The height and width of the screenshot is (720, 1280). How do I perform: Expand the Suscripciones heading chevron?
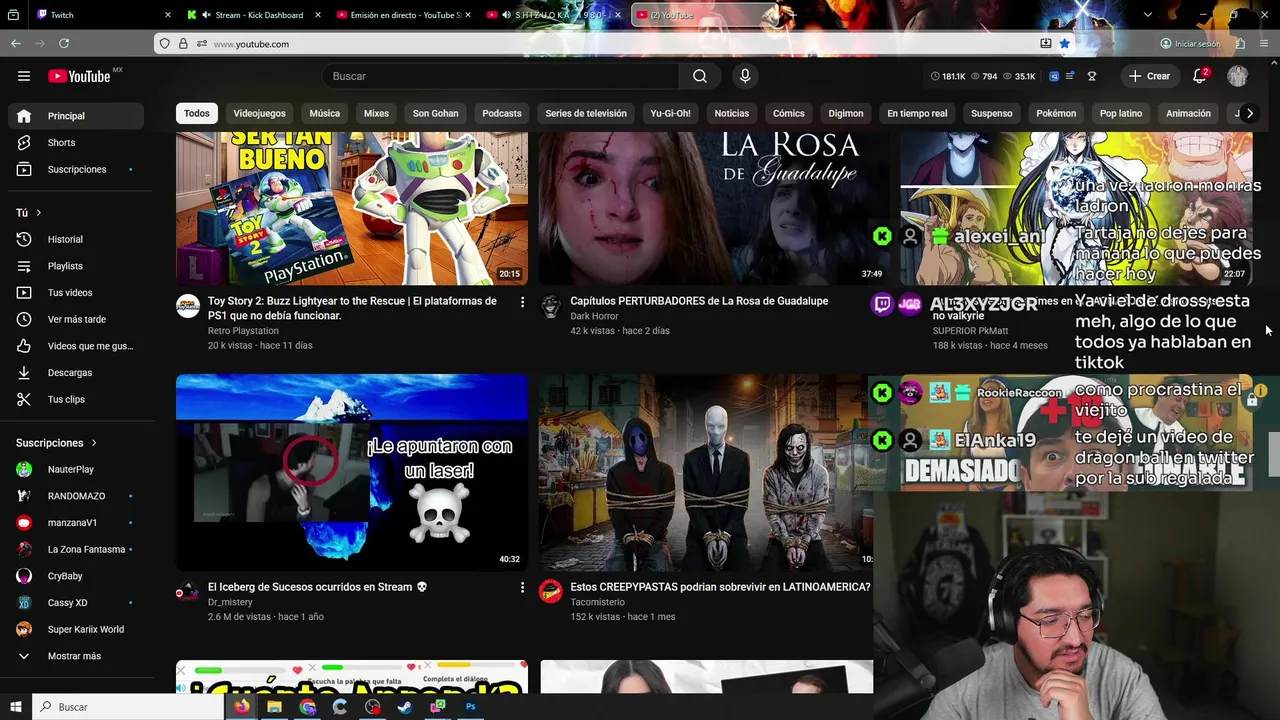[x=94, y=443]
